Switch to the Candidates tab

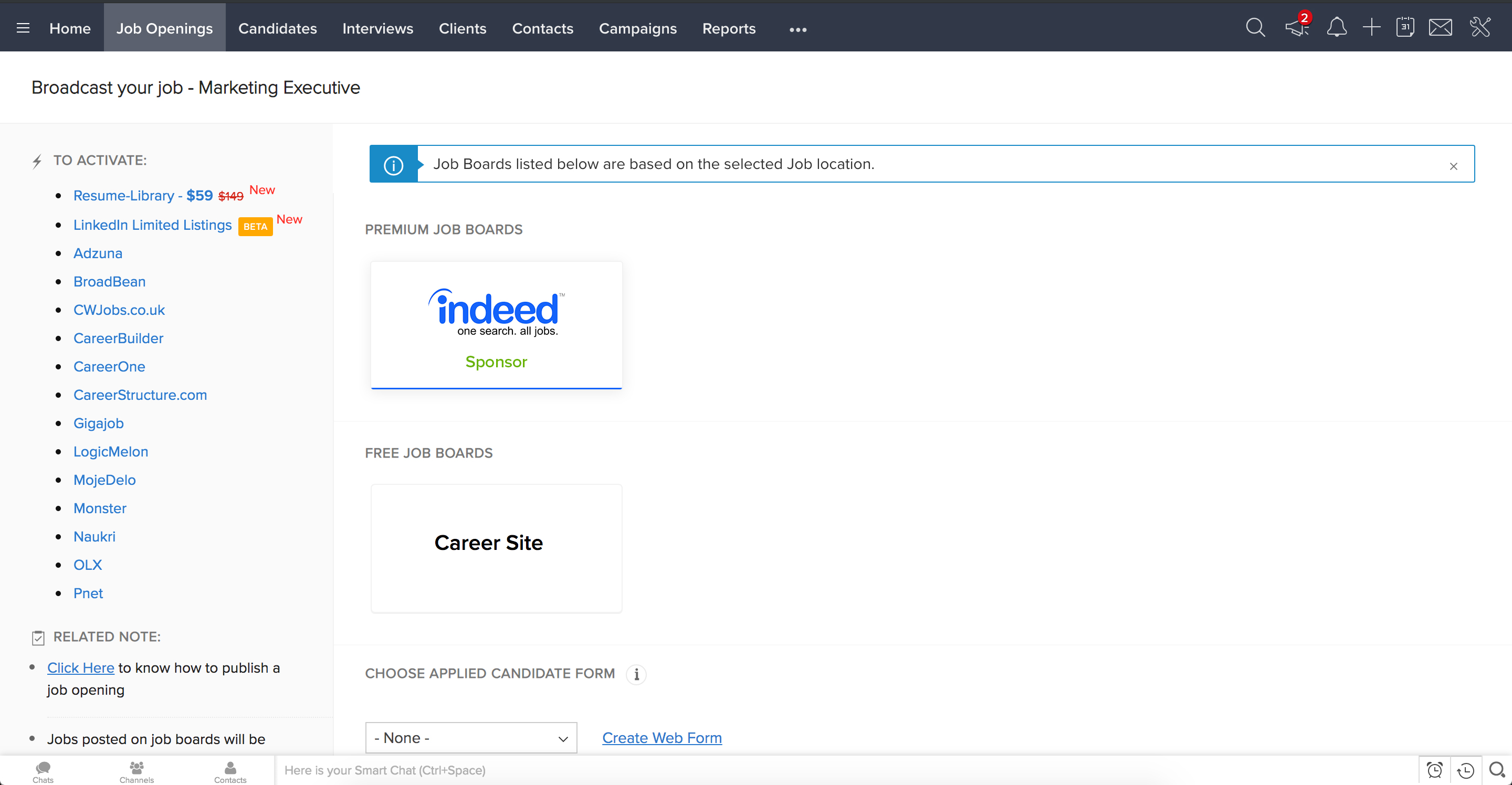277,28
